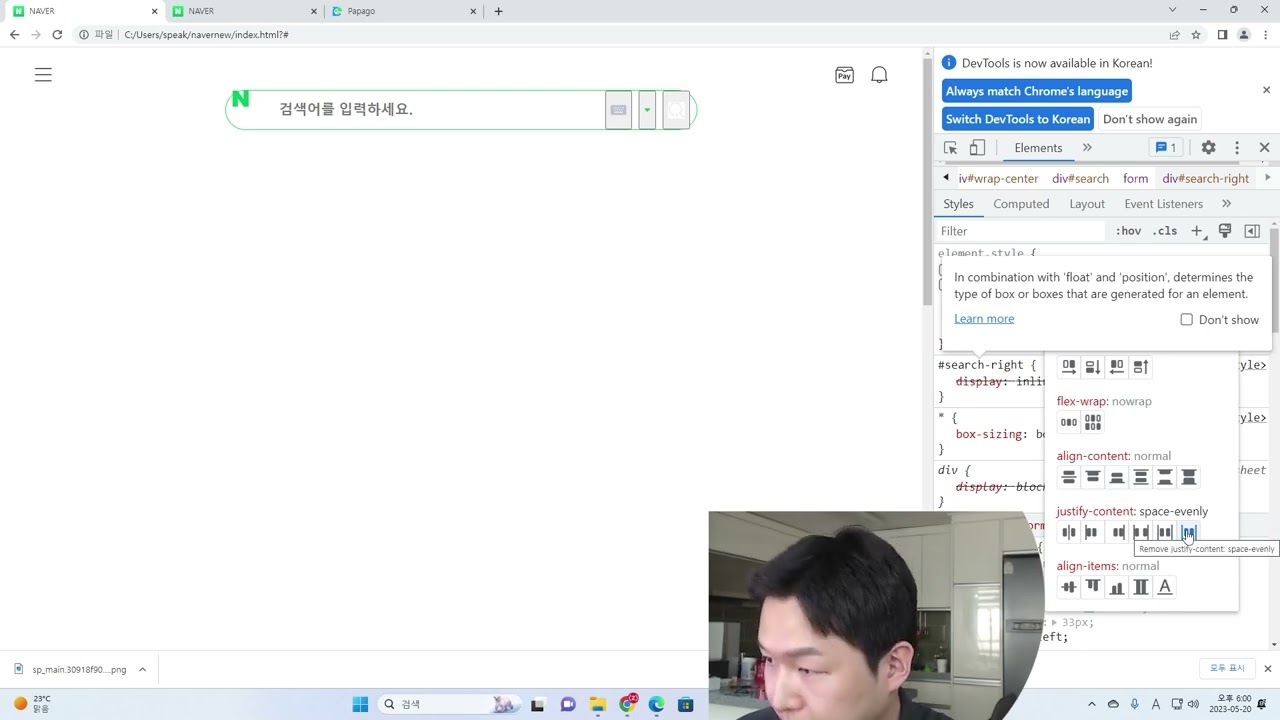Open the on-screen keyboard icon in search bar
1280x720 pixels.
point(618,110)
